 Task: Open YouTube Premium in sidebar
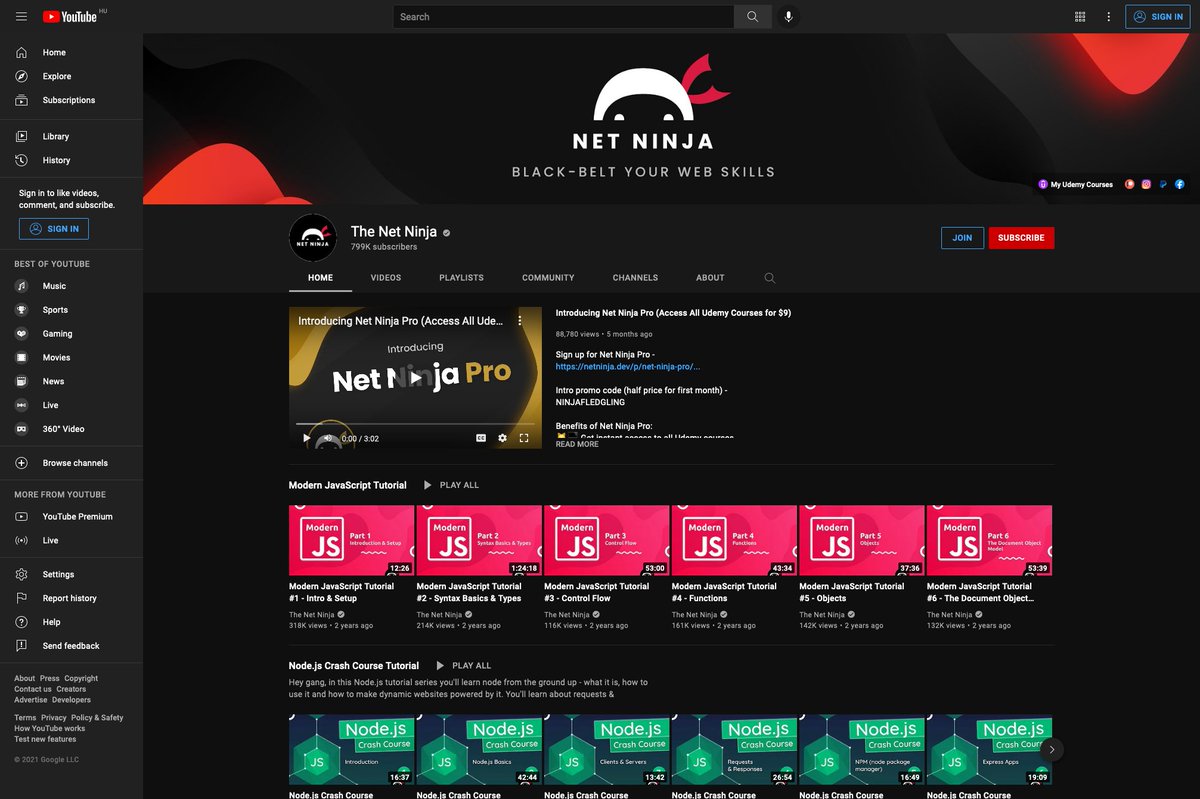71,517
